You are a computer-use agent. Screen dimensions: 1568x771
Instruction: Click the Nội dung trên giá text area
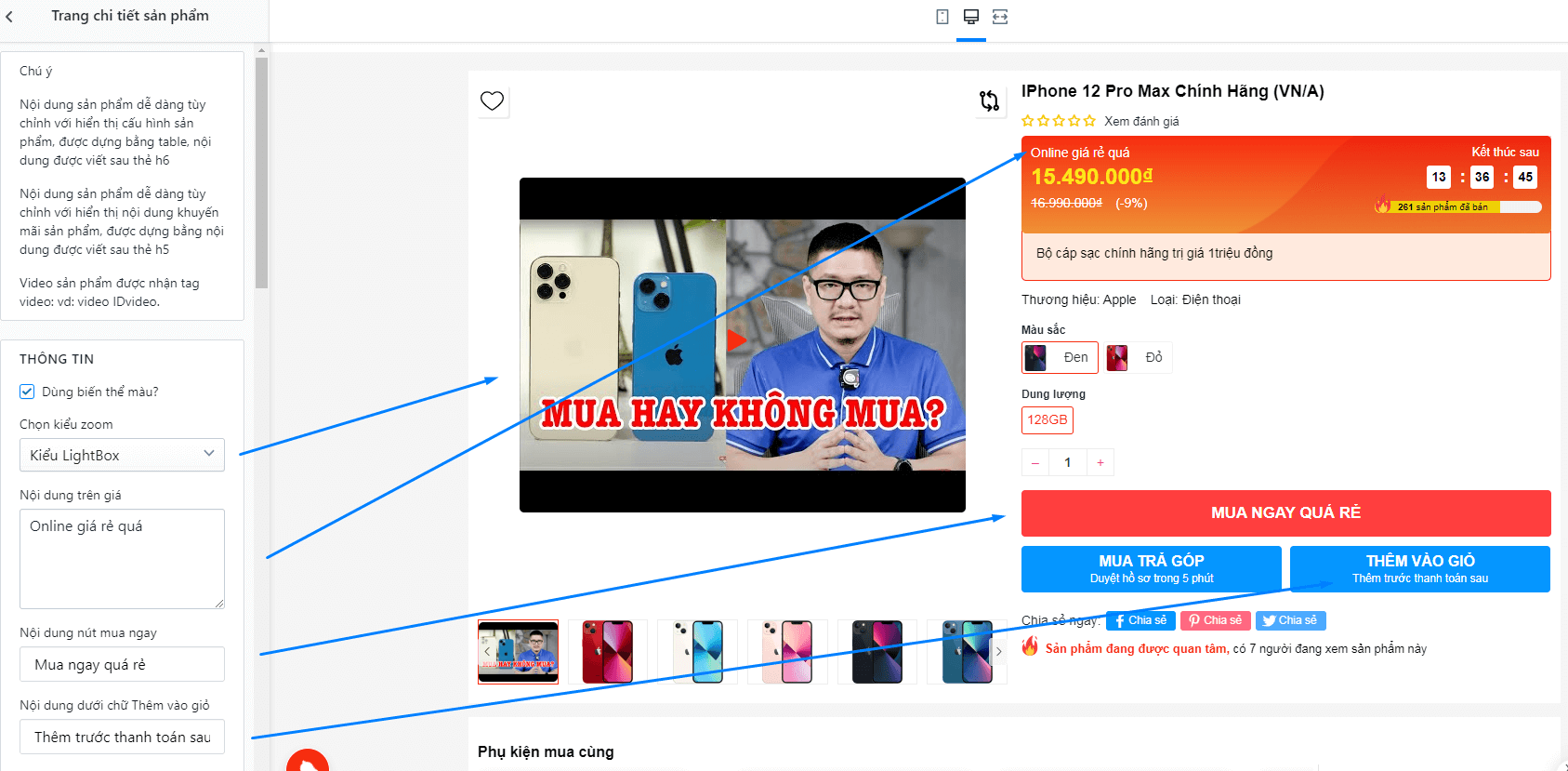click(x=122, y=559)
